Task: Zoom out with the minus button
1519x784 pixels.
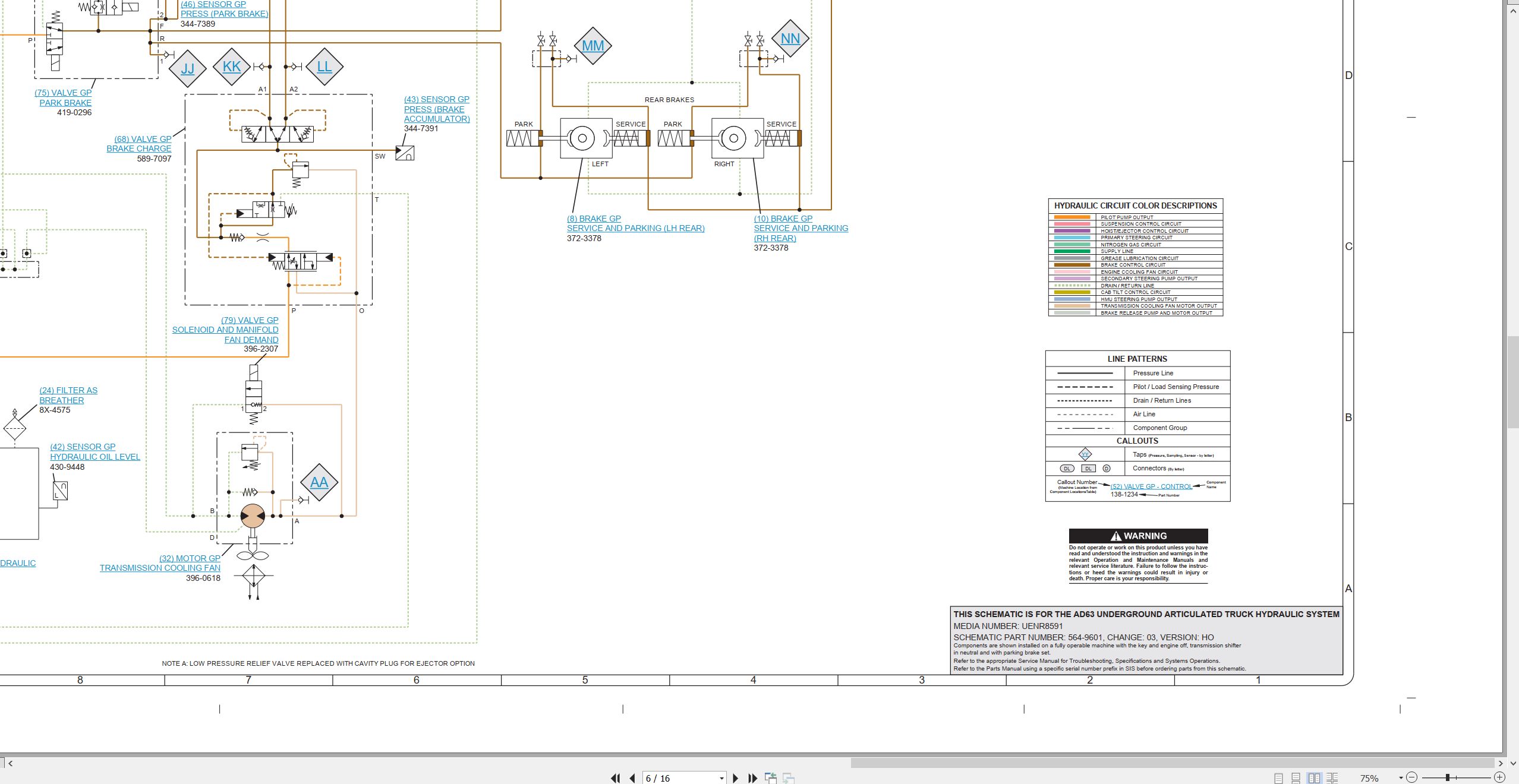Action: click(x=1412, y=777)
